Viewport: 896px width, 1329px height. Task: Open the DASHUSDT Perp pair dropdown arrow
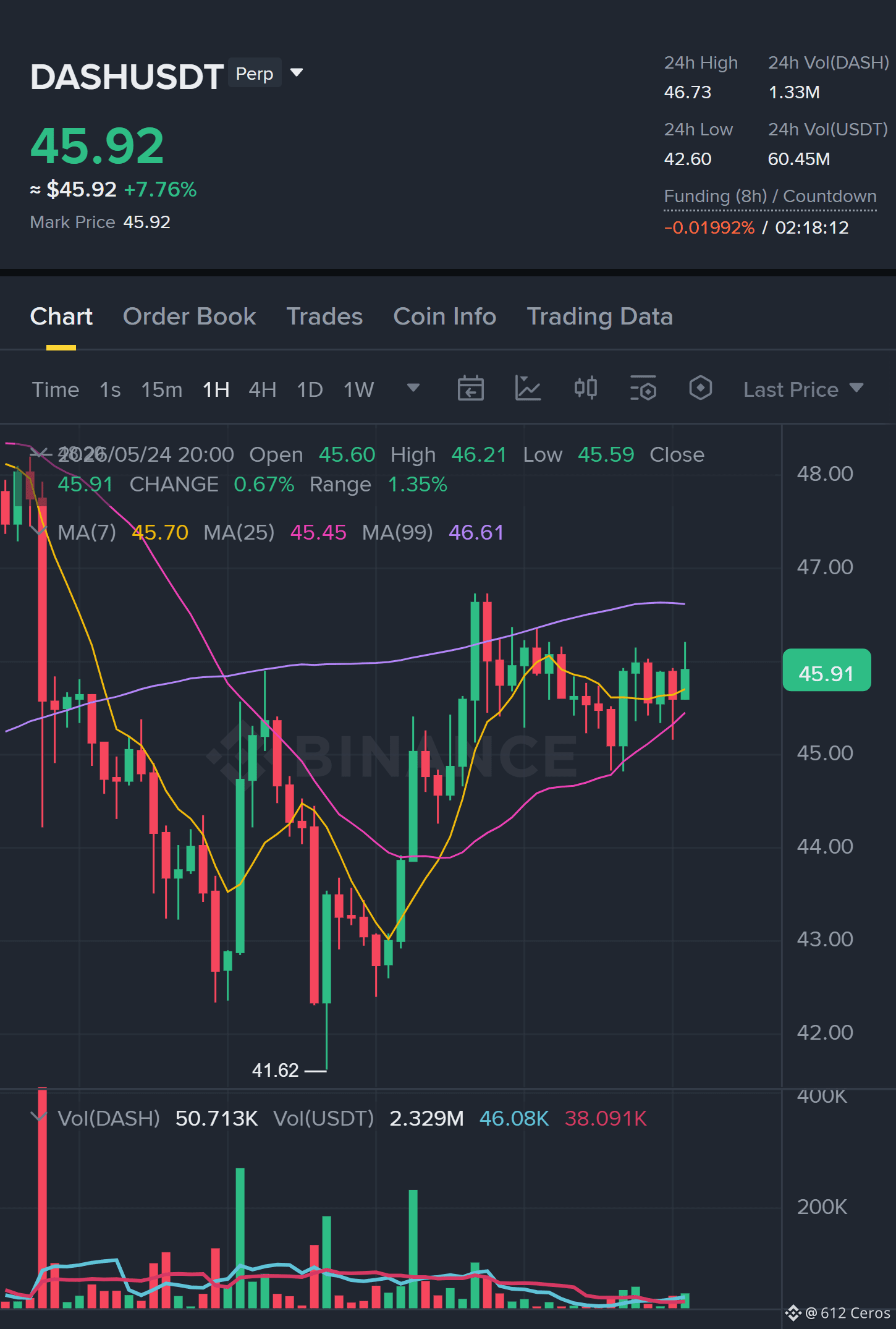(x=297, y=73)
